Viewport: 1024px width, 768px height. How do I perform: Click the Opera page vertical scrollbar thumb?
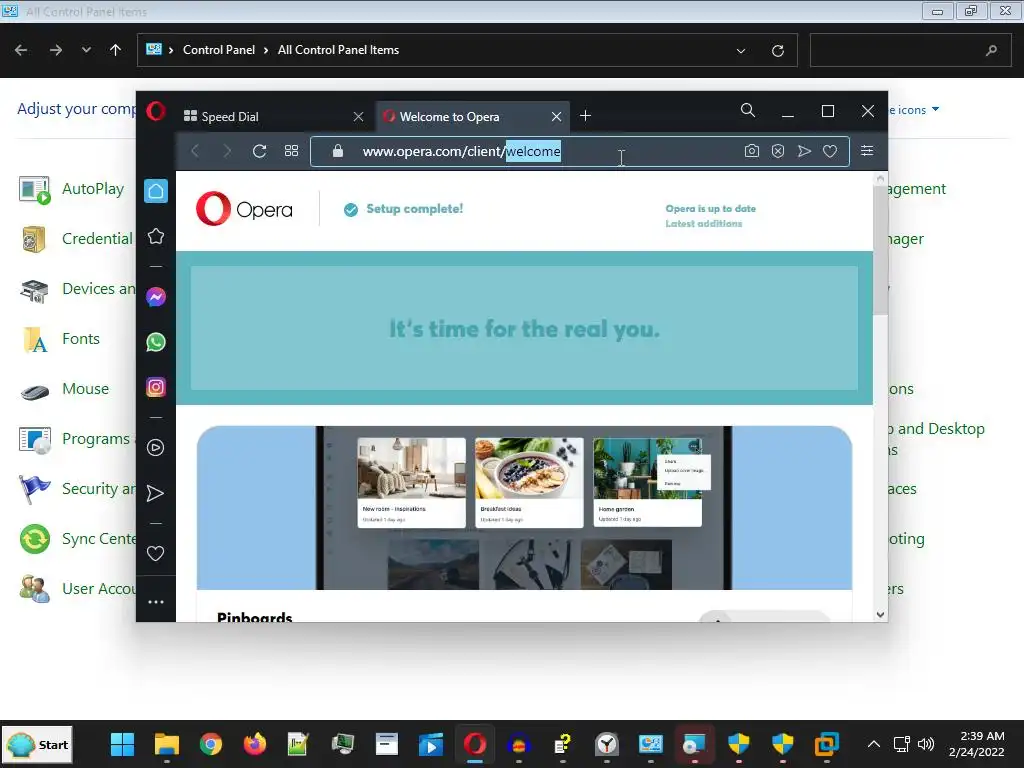click(880, 249)
